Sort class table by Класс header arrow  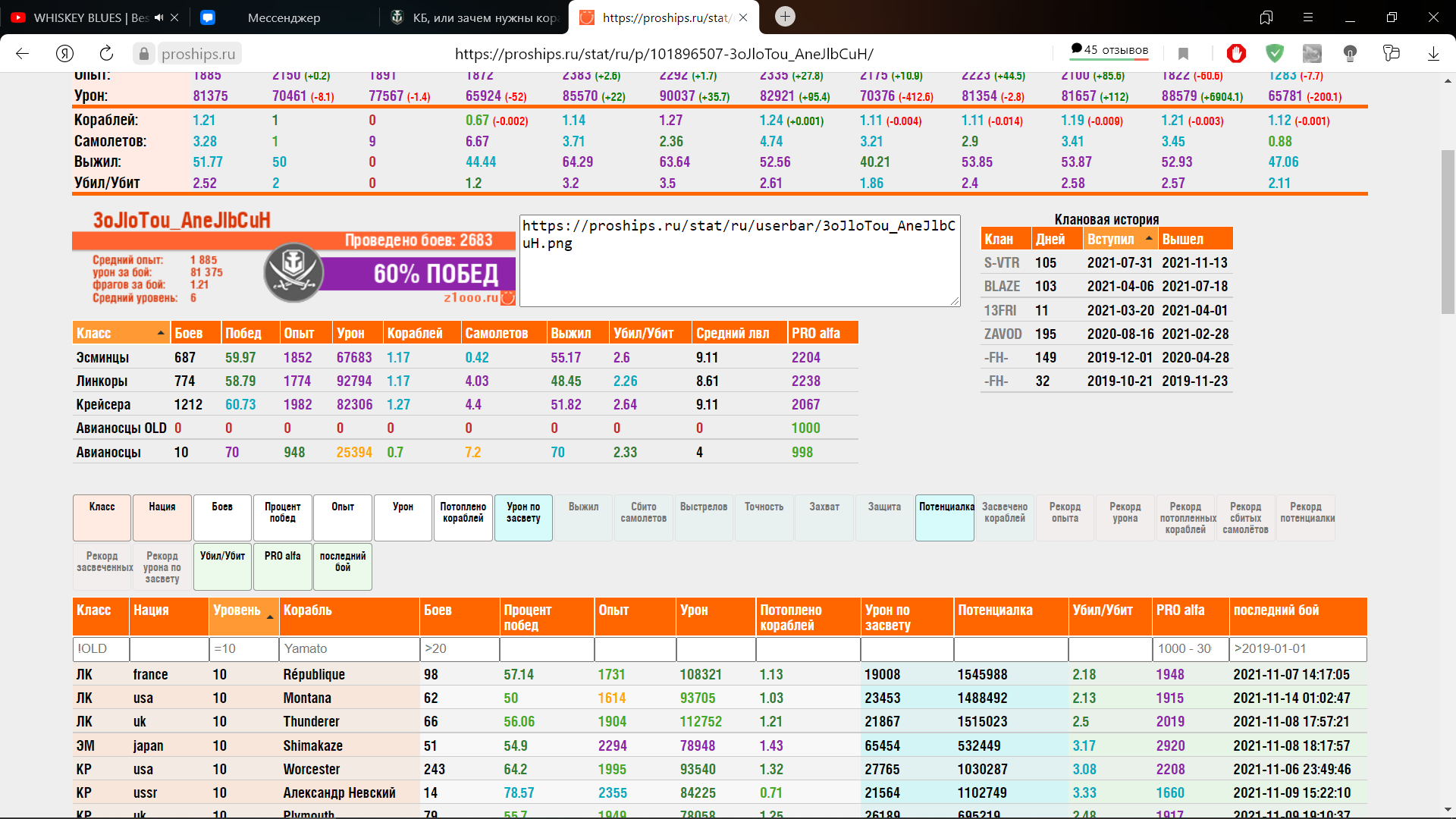161,333
